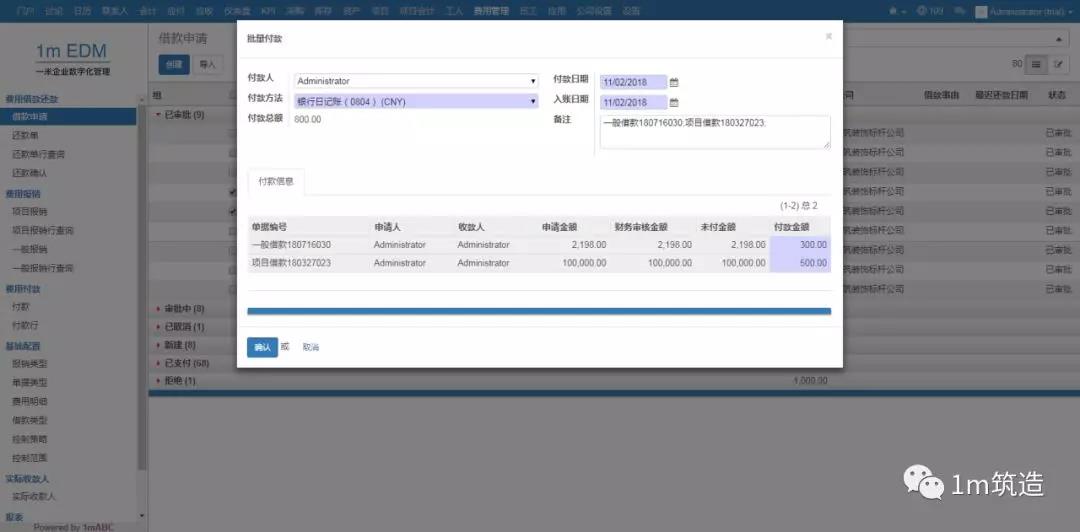Screen dimensions: 1080x532
Task: Click the form view icon beside list view
Action: coord(1059,64)
